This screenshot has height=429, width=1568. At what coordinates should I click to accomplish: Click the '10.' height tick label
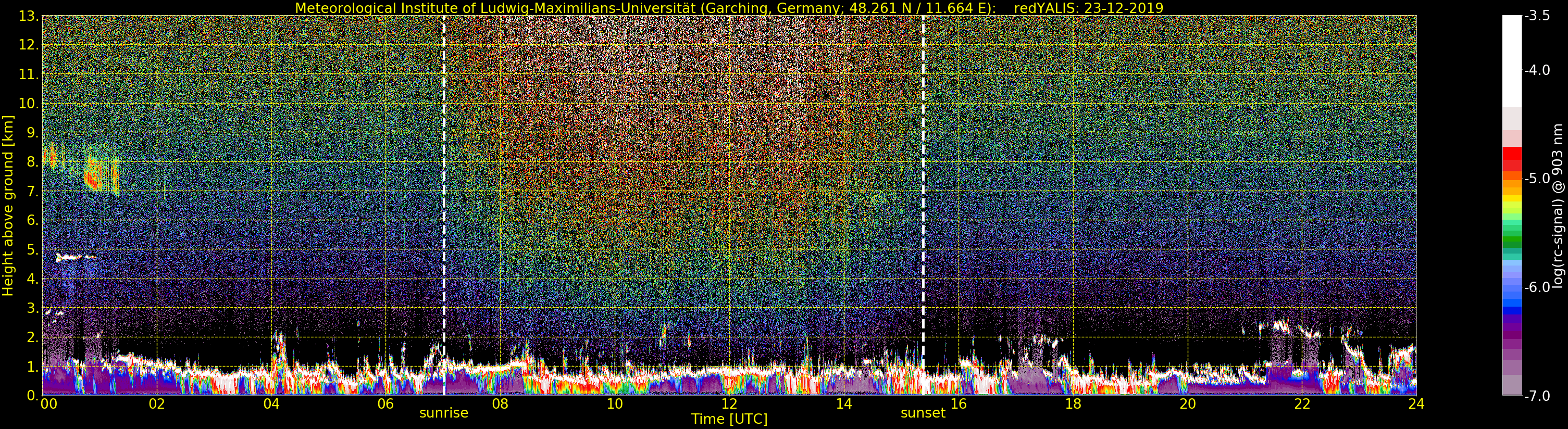(x=29, y=104)
